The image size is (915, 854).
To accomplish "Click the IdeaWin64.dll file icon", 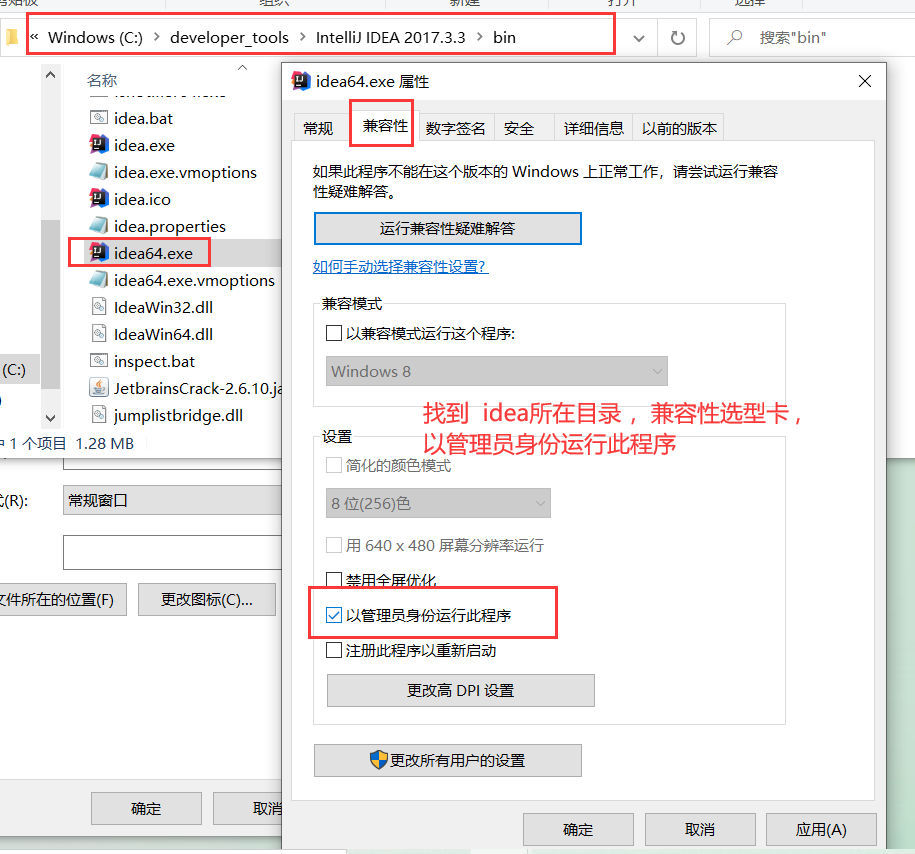I will pos(99,333).
